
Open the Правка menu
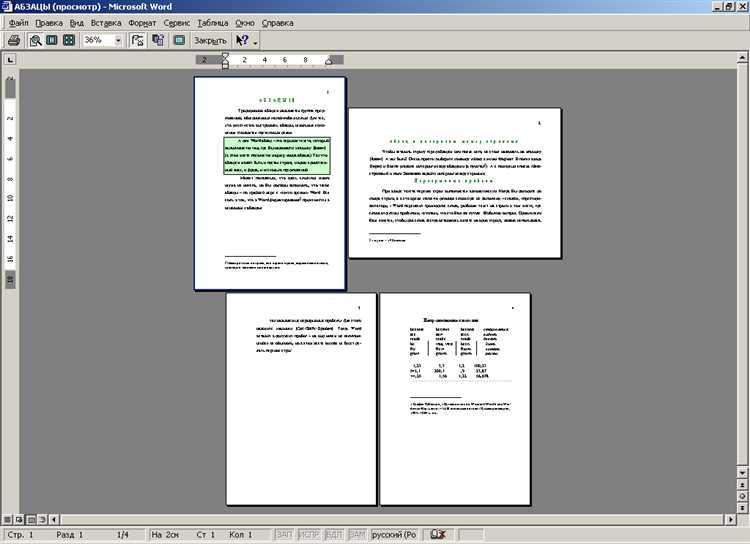(49, 23)
